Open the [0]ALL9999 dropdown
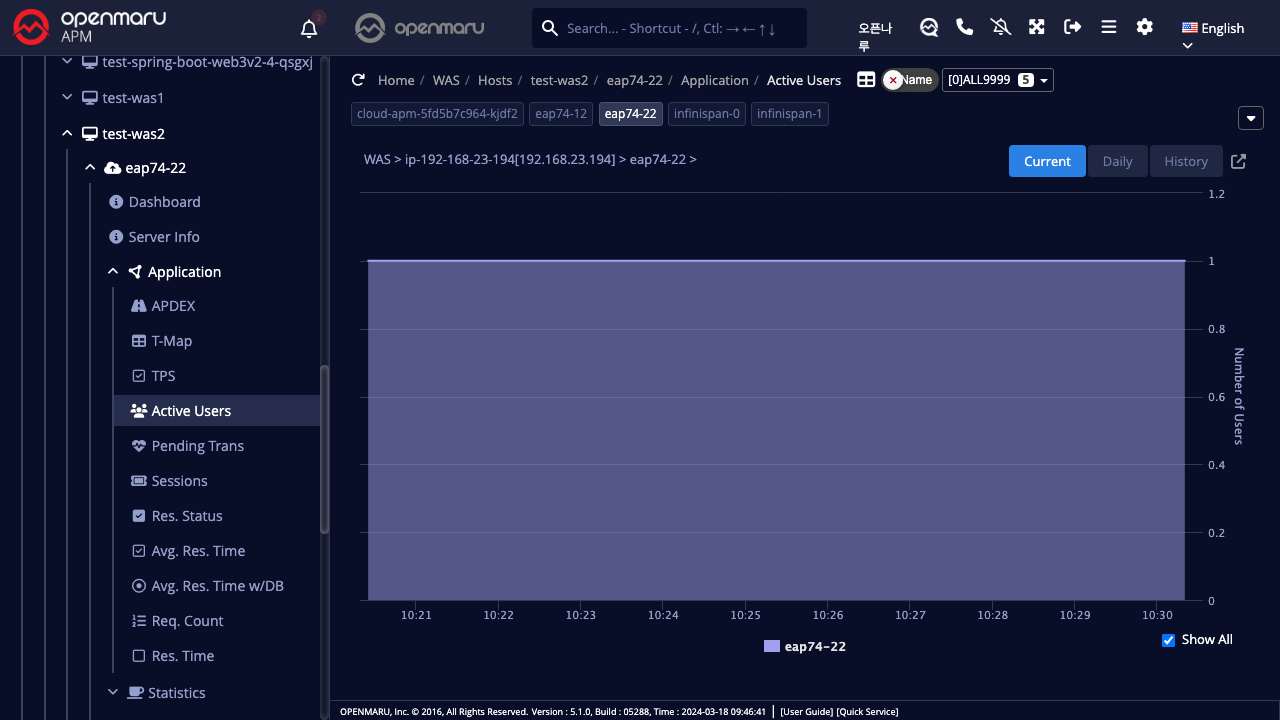The height and width of the screenshot is (720, 1280). (997, 80)
